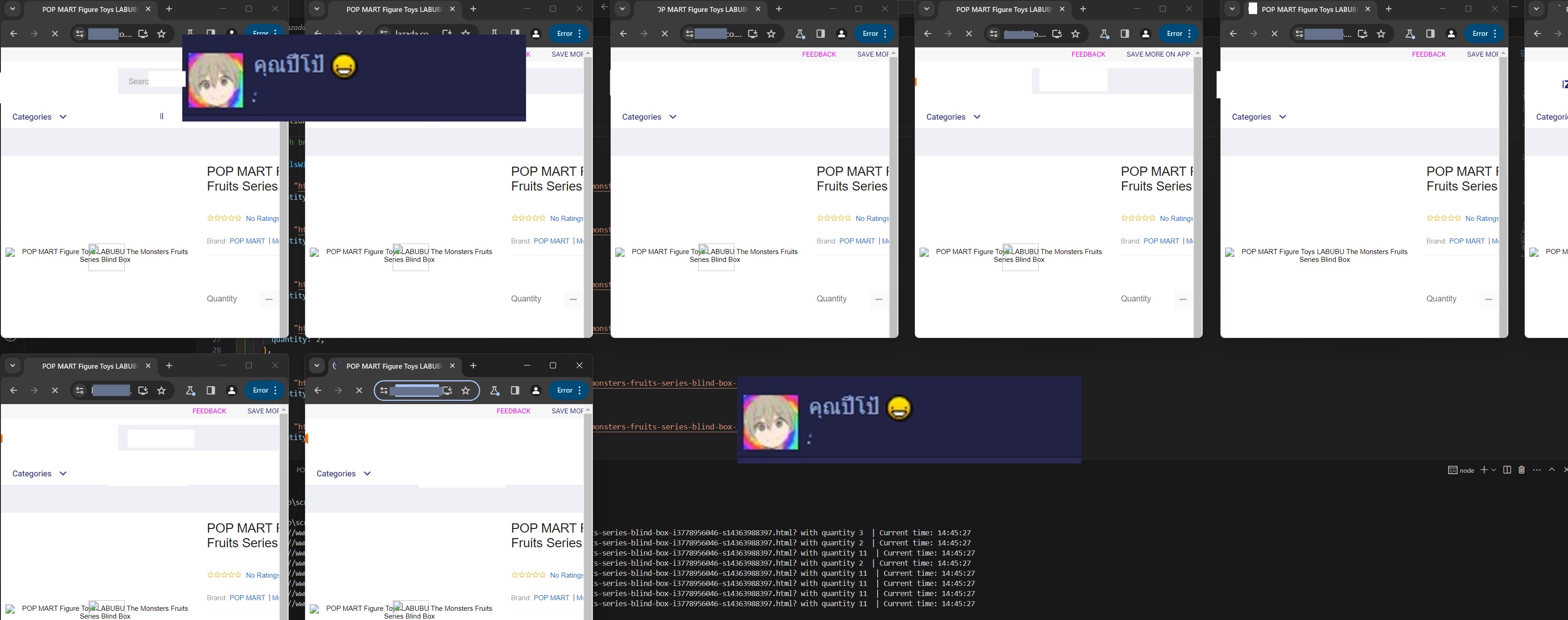Screen dimensions: 1568x620
Task: Close POP MART tab in second top-row window
Action: pos(452,9)
